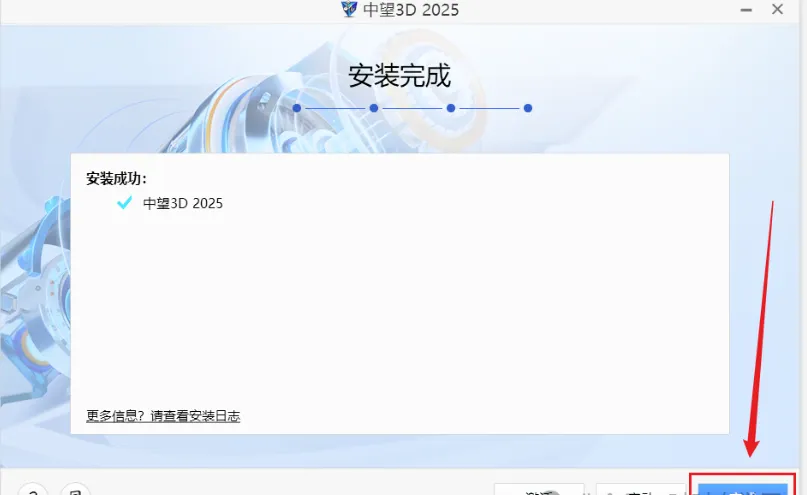
Task: Click the ZW3D logo in title bar
Action: tap(349, 9)
